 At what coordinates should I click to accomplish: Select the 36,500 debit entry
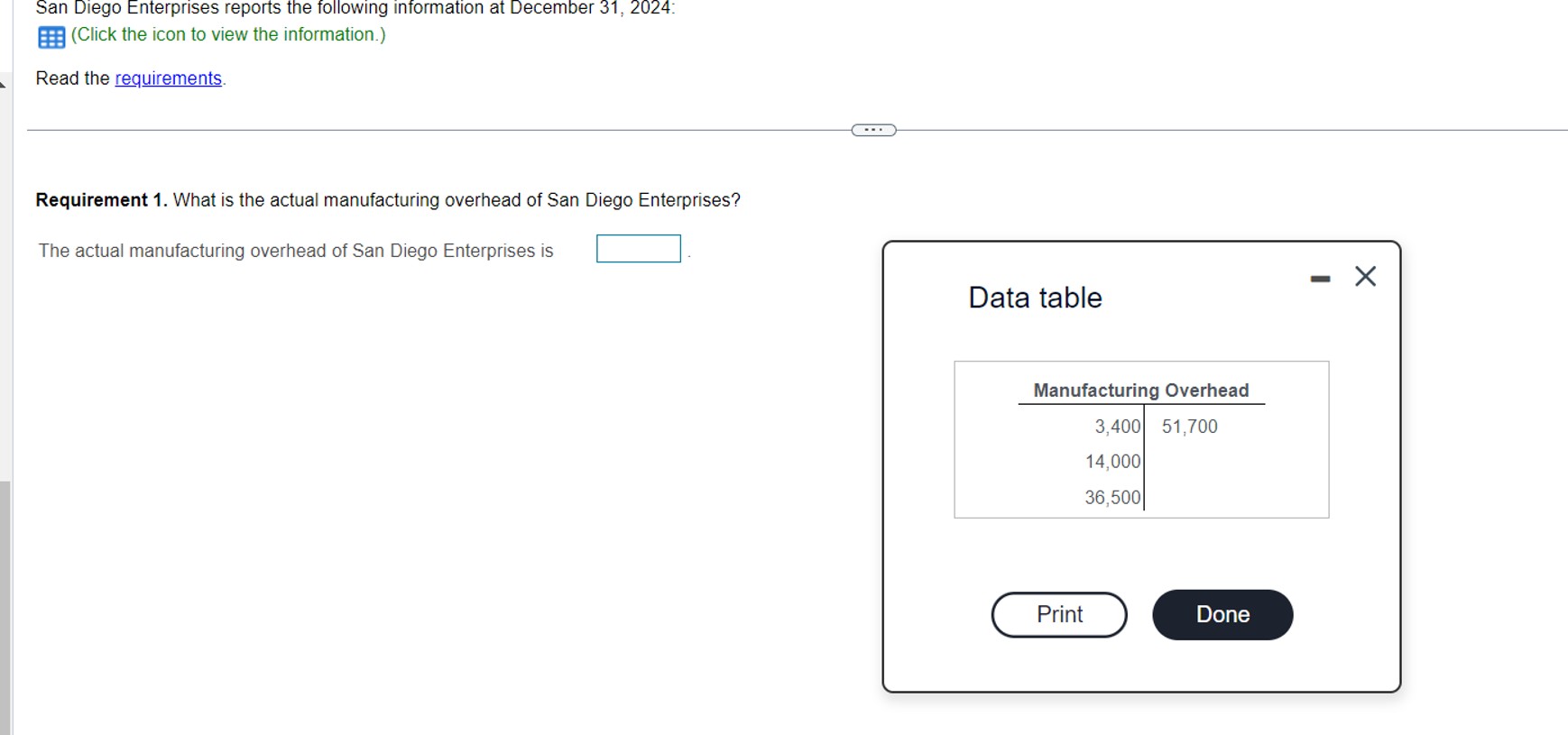point(1112,496)
